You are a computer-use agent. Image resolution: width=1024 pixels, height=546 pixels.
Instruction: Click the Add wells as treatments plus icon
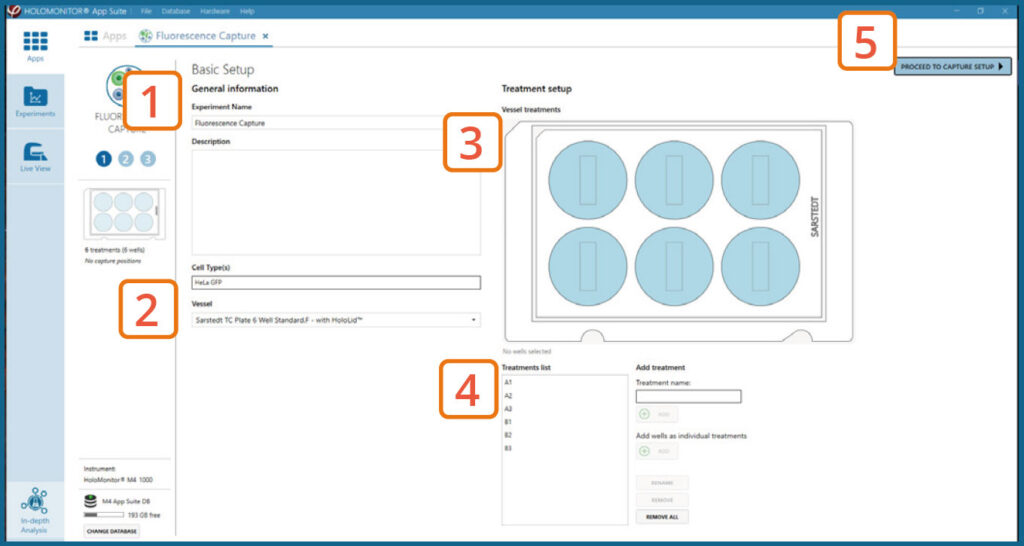[644, 451]
